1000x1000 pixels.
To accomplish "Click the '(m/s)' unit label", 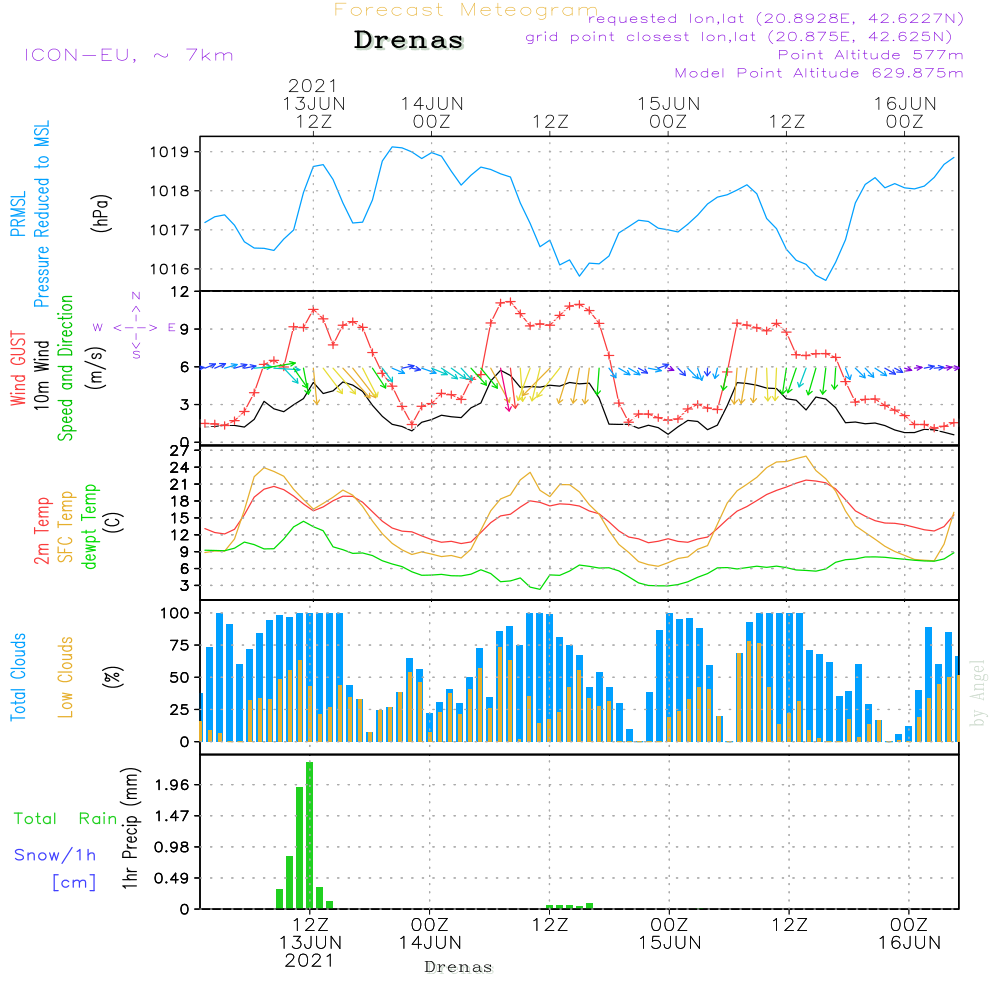I will pos(96,368).
